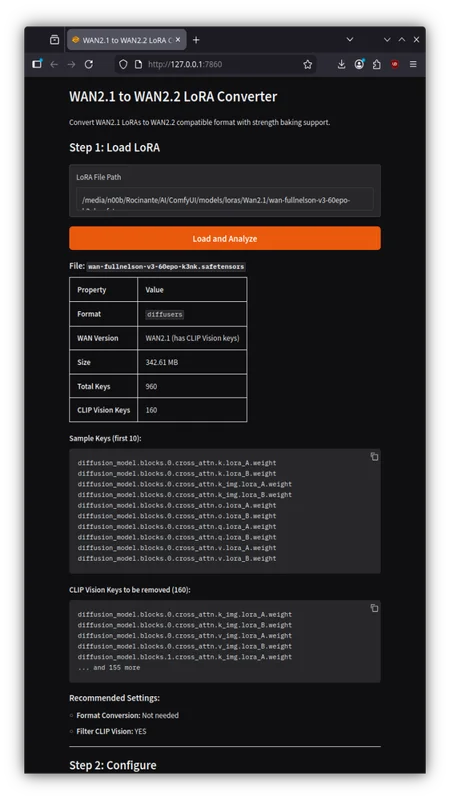Image resolution: width=450 pixels, height=800 pixels.
Task: Bookmark this page with the star
Action: [x=308, y=64]
